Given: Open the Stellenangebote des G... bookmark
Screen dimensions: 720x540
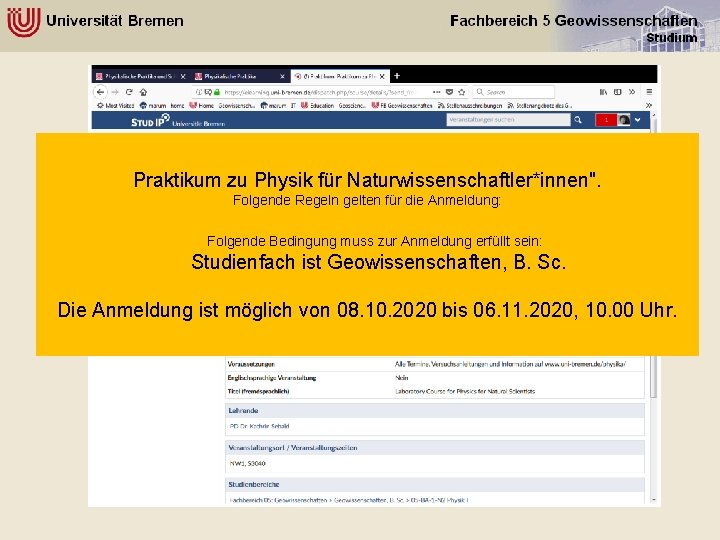Looking at the screenshot, I should point(540,106).
